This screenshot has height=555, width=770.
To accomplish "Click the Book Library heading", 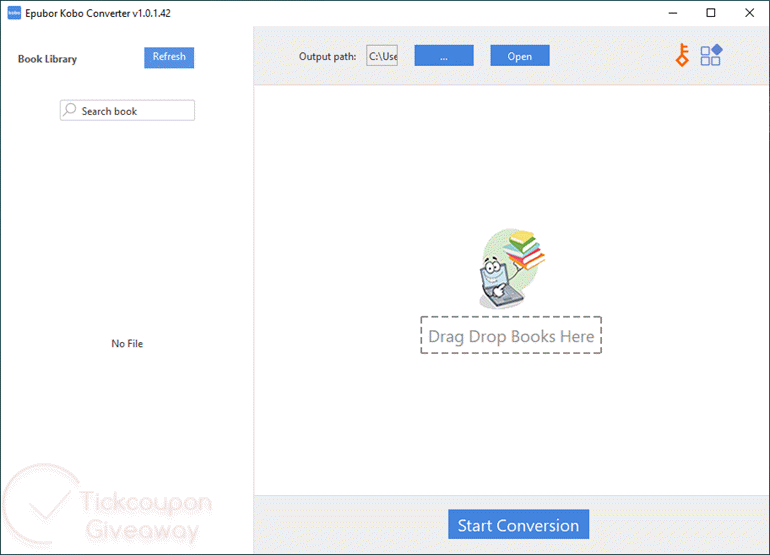I will click(48, 59).
